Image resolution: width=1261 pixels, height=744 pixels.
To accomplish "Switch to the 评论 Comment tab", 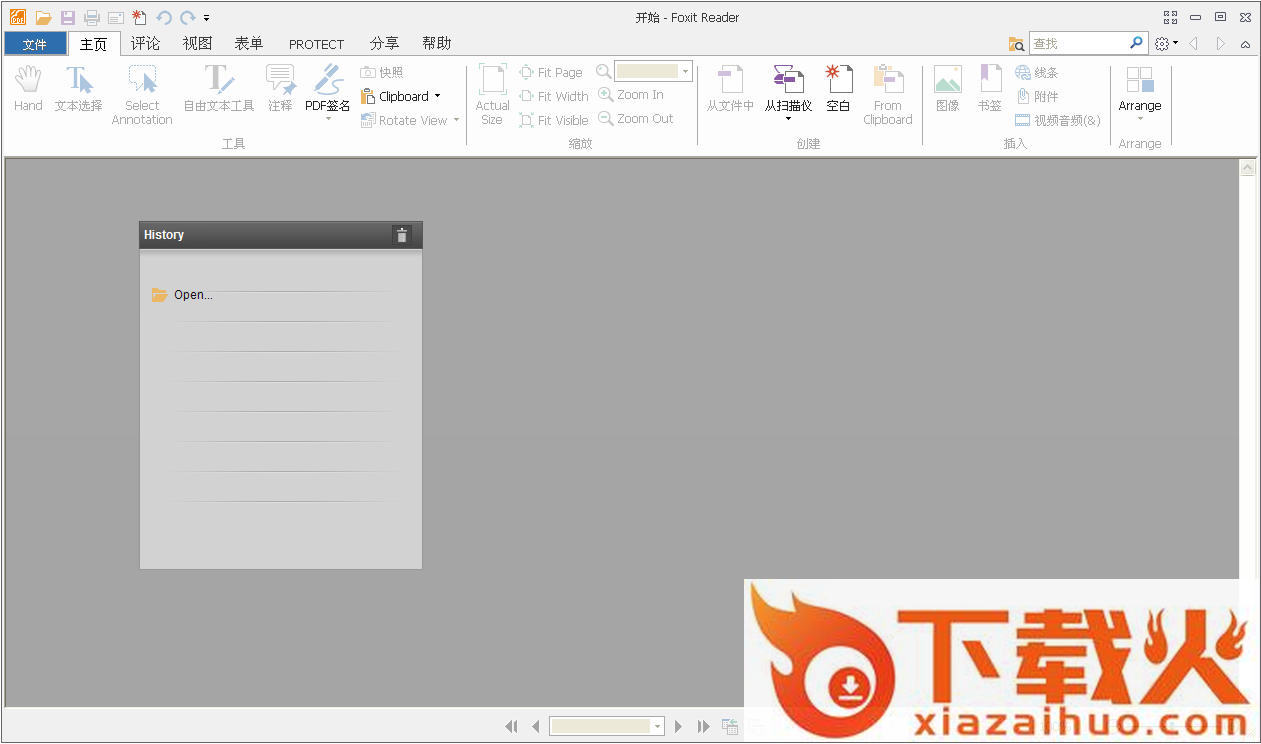I will (x=146, y=43).
